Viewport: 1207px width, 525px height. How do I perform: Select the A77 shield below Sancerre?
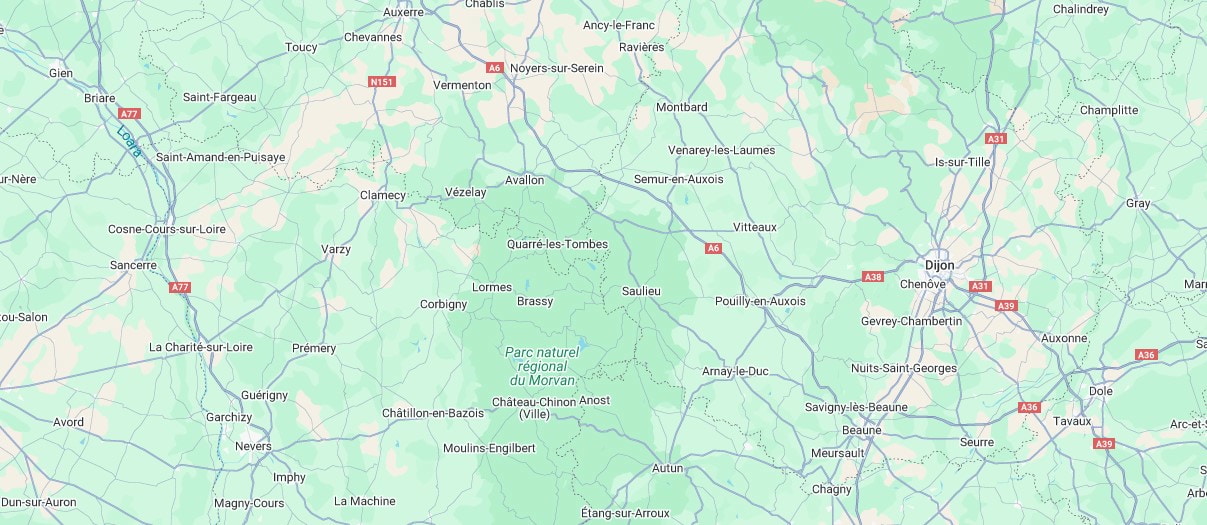coord(180,287)
